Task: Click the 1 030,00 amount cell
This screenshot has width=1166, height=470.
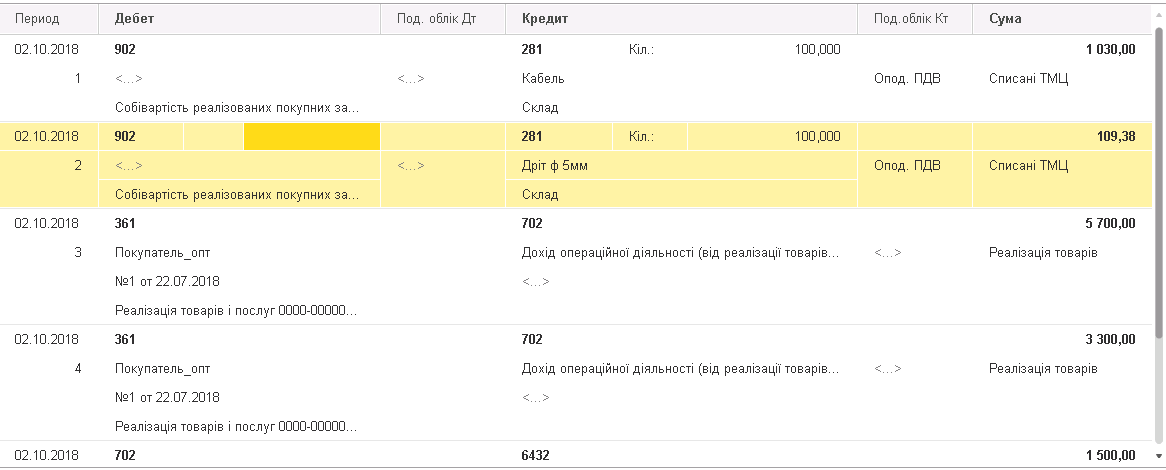Action: coord(1110,49)
